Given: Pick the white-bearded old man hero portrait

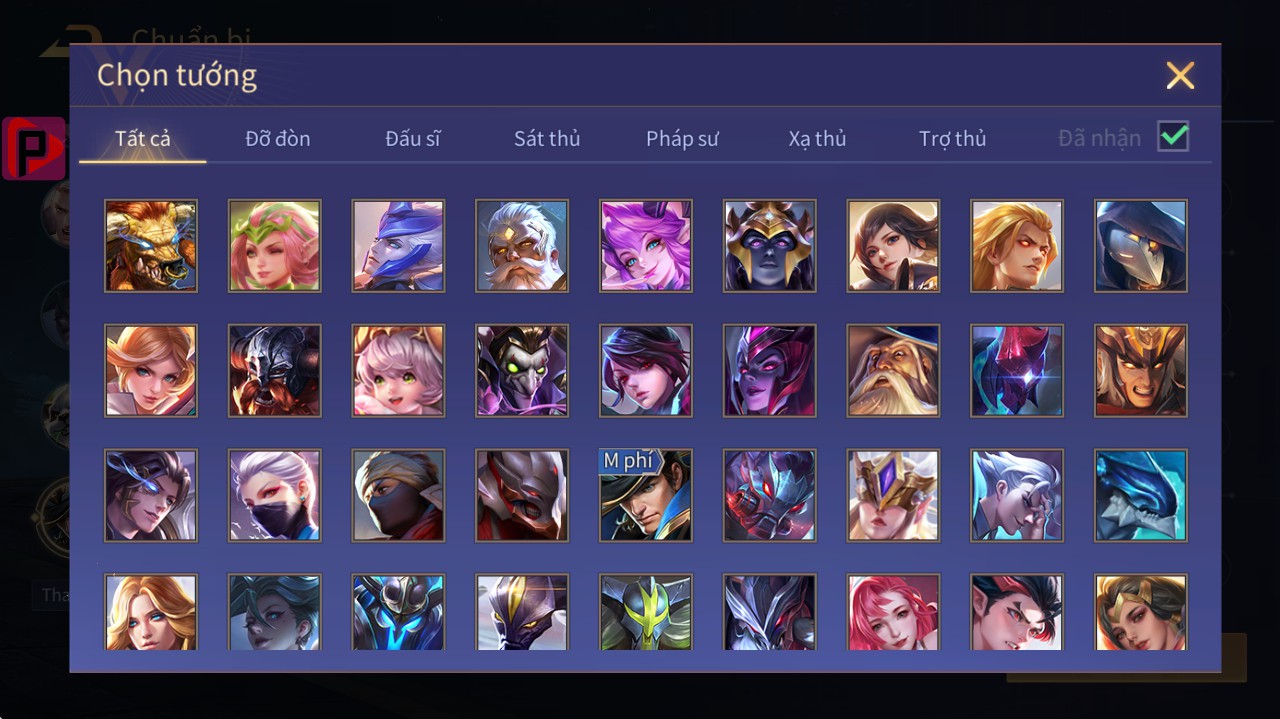Looking at the screenshot, I should pos(522,246).
